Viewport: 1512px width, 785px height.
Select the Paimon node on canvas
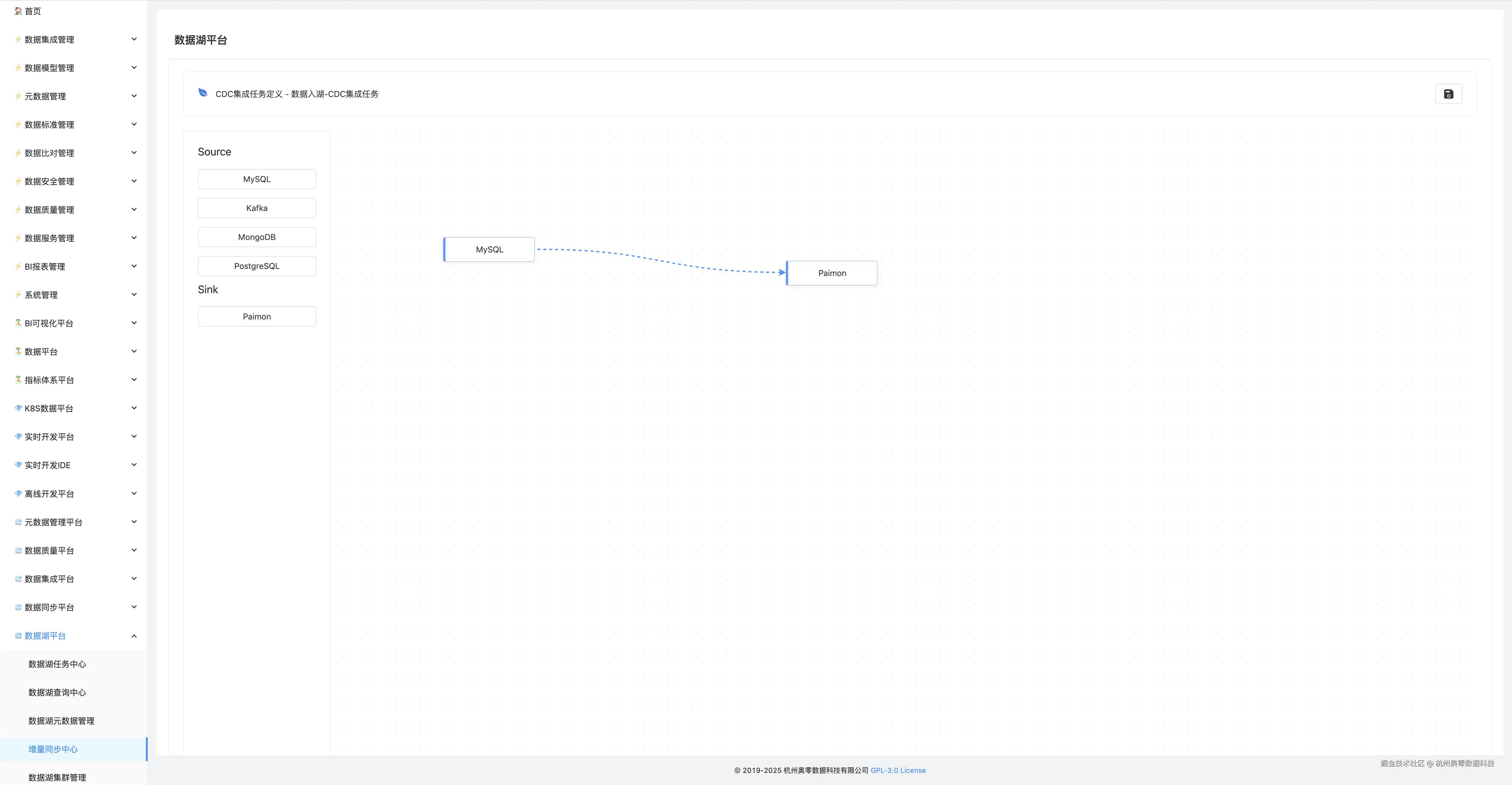(832, 273)
